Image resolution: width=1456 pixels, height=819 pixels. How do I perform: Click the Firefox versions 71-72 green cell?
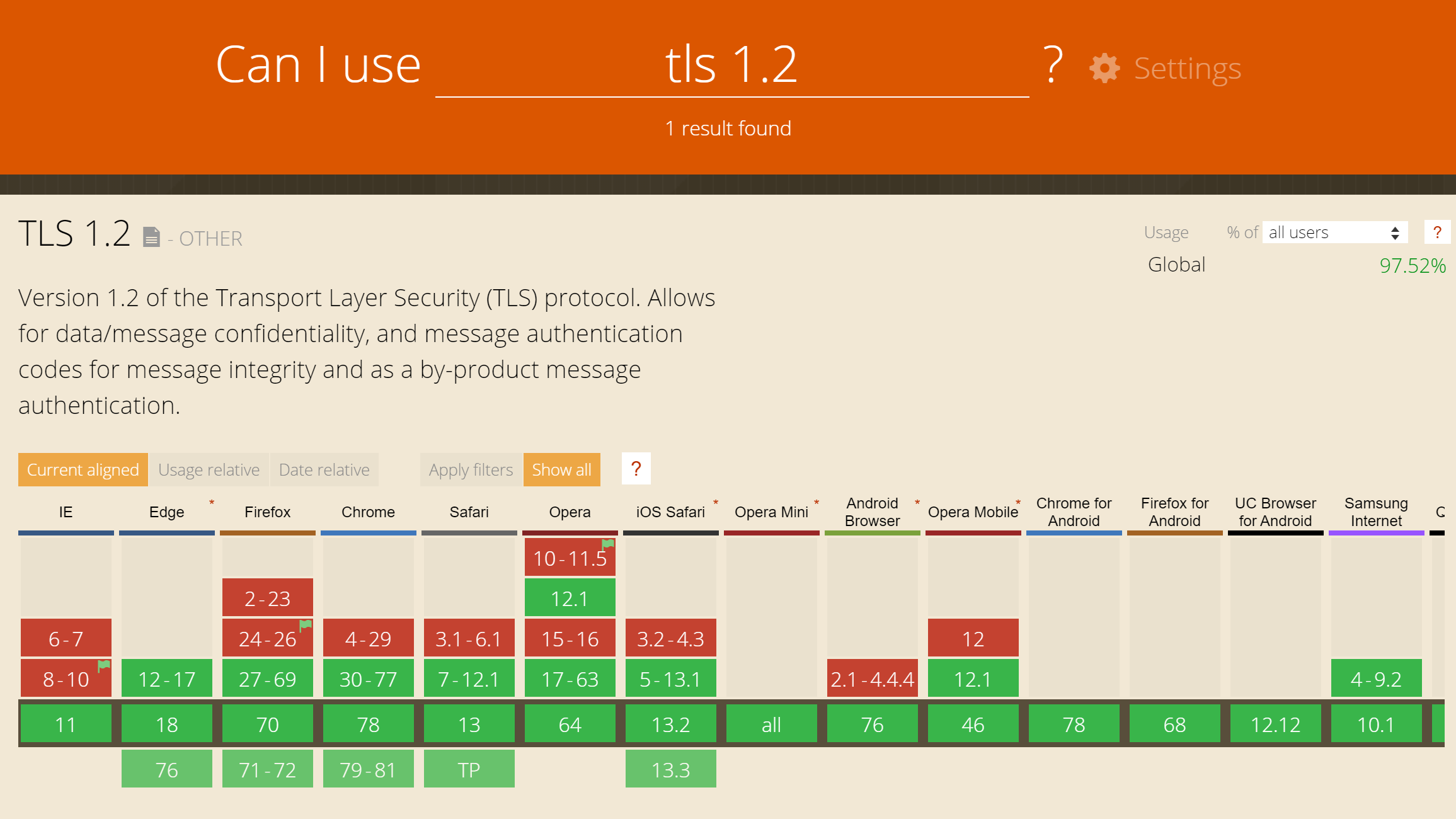tap(266, 768)
